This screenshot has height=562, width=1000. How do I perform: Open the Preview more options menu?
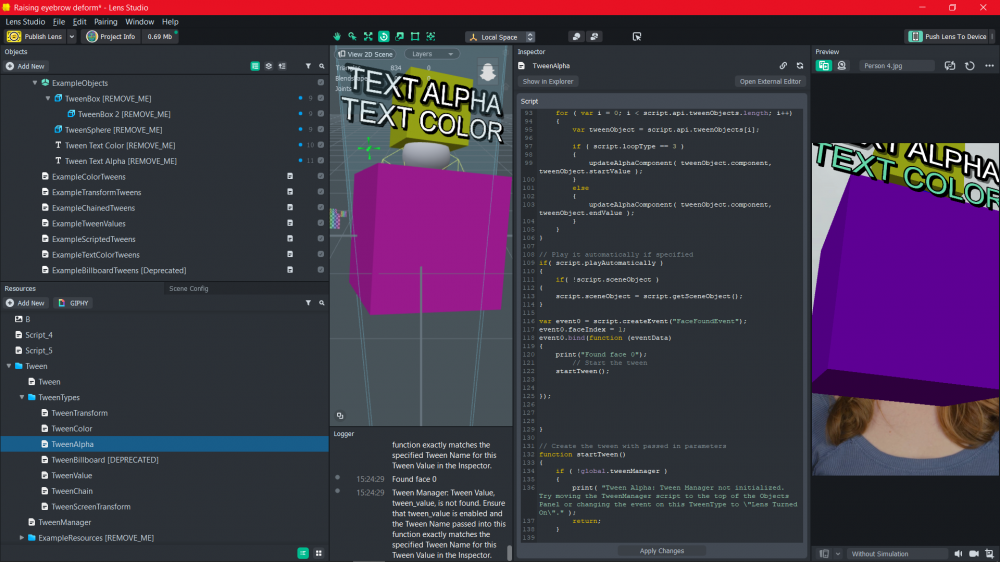pyautogui.click(x=989, y=66)
